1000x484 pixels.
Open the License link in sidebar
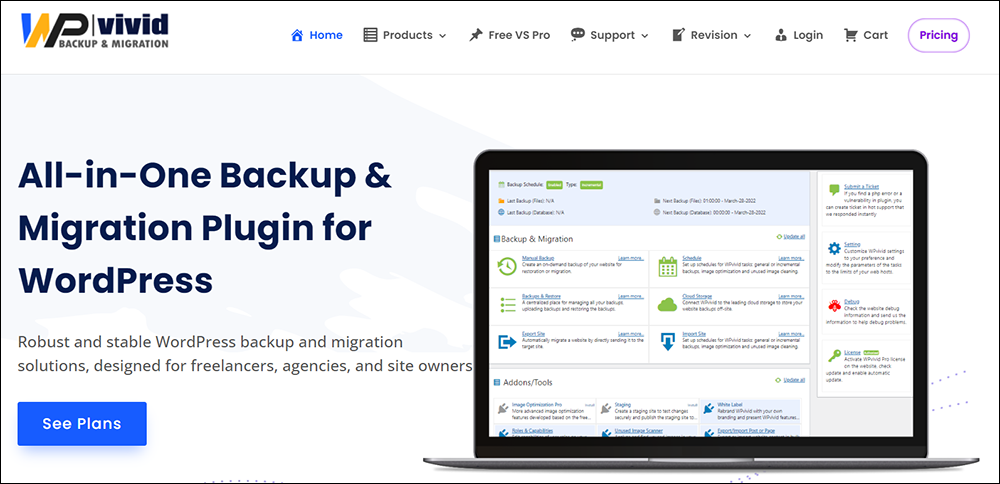[853, 352]
